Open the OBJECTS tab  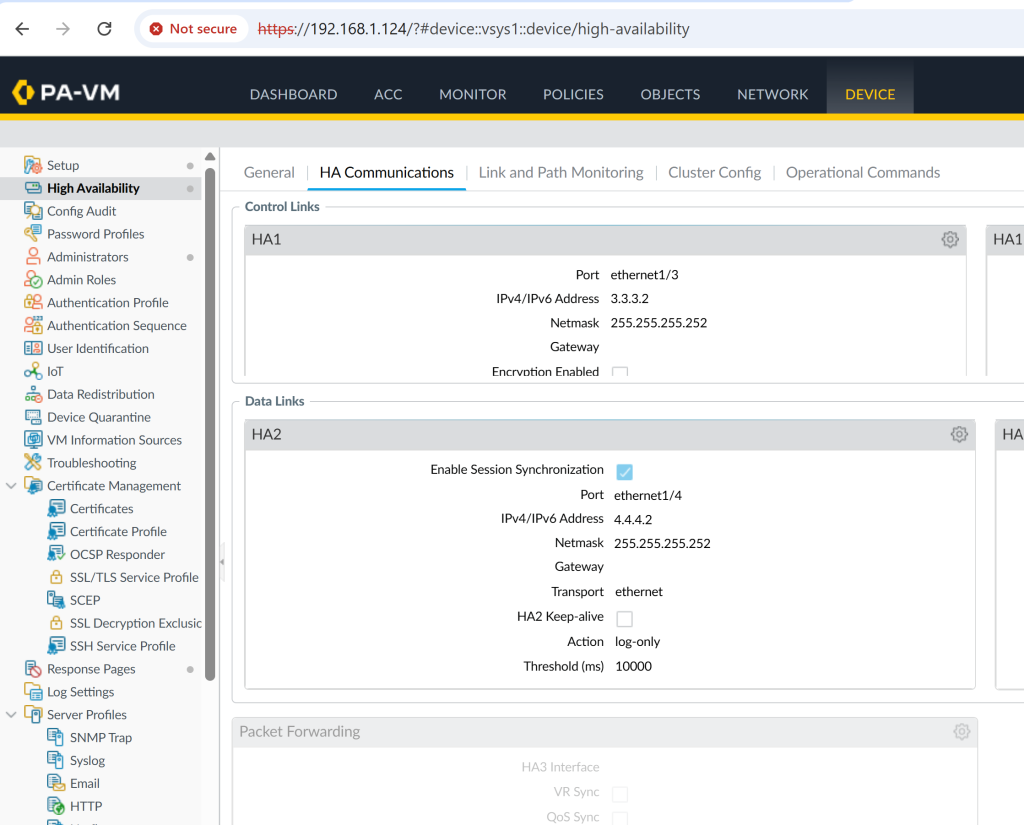point(670,94)
